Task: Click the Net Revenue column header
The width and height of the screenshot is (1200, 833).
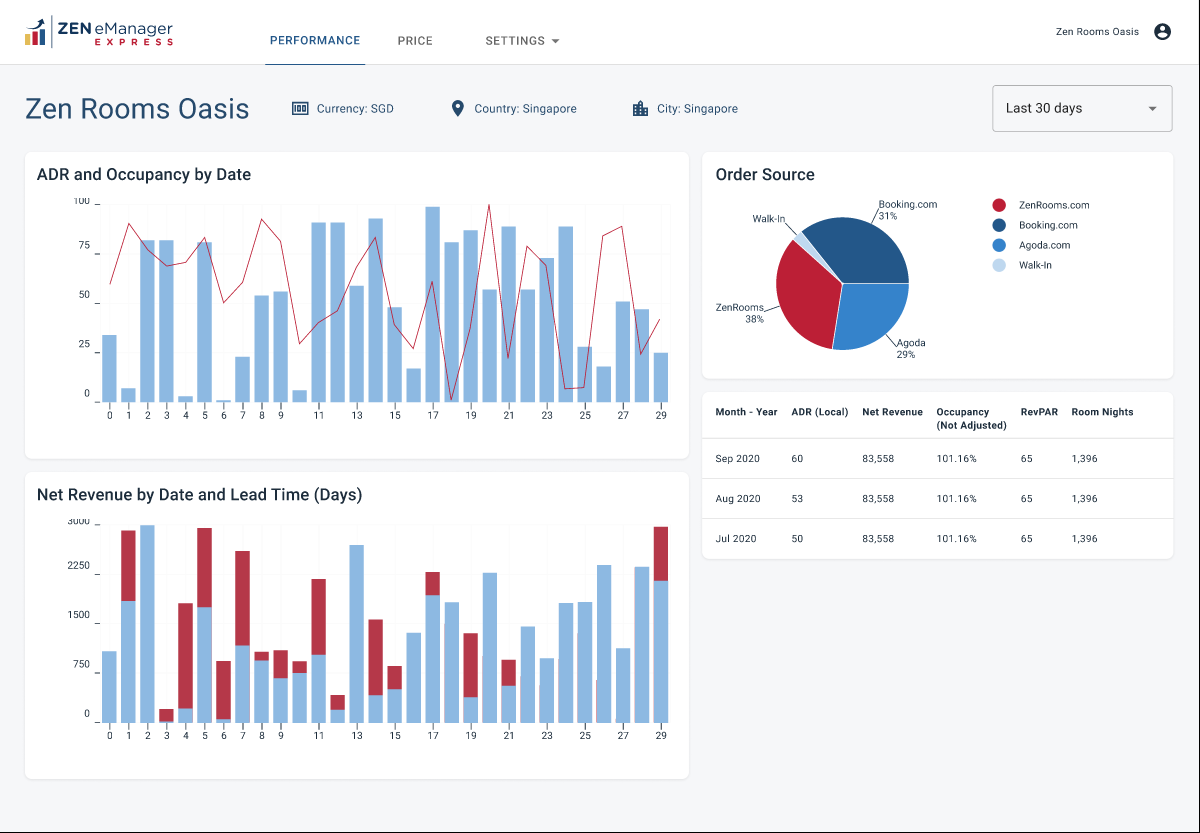Action: pos(892,412)
